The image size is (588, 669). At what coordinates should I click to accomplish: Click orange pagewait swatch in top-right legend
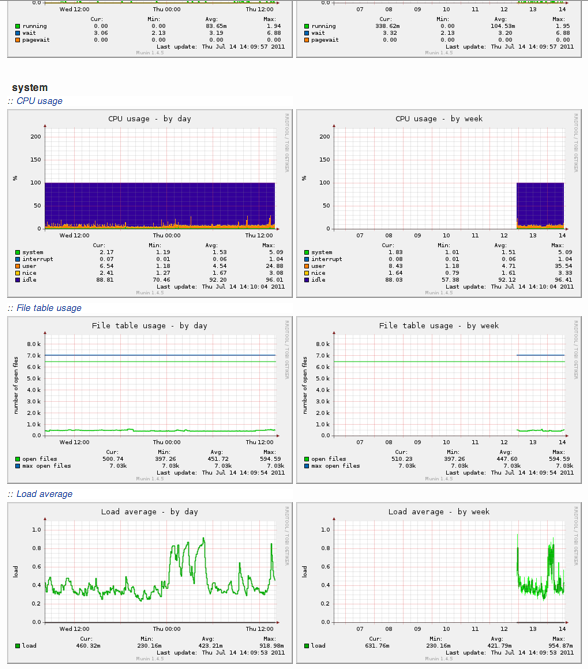[x=306, y=40]
